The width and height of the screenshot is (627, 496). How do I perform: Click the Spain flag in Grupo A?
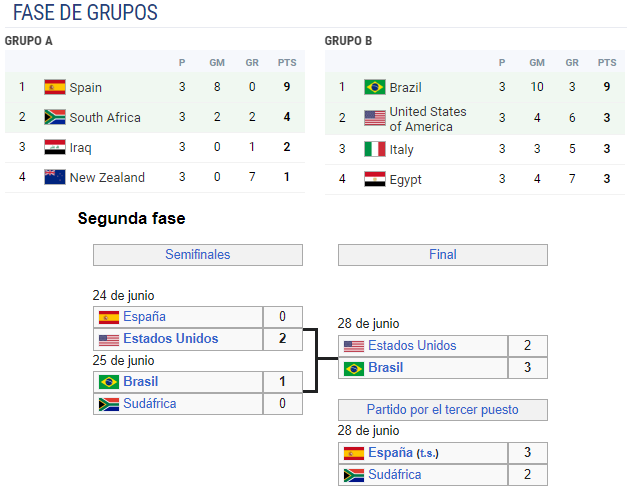pos(55,87)
